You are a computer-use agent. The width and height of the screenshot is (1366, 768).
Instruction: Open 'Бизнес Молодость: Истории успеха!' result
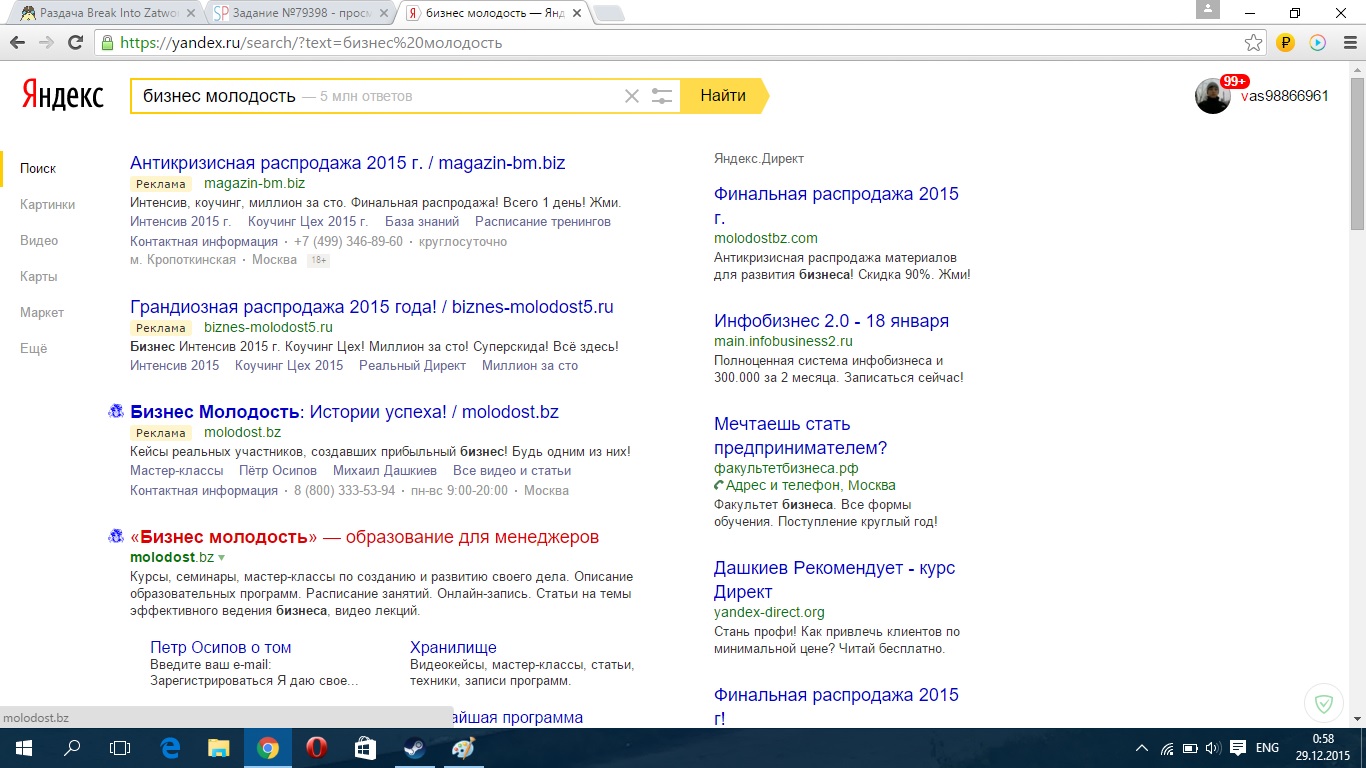tap(344, 412)
